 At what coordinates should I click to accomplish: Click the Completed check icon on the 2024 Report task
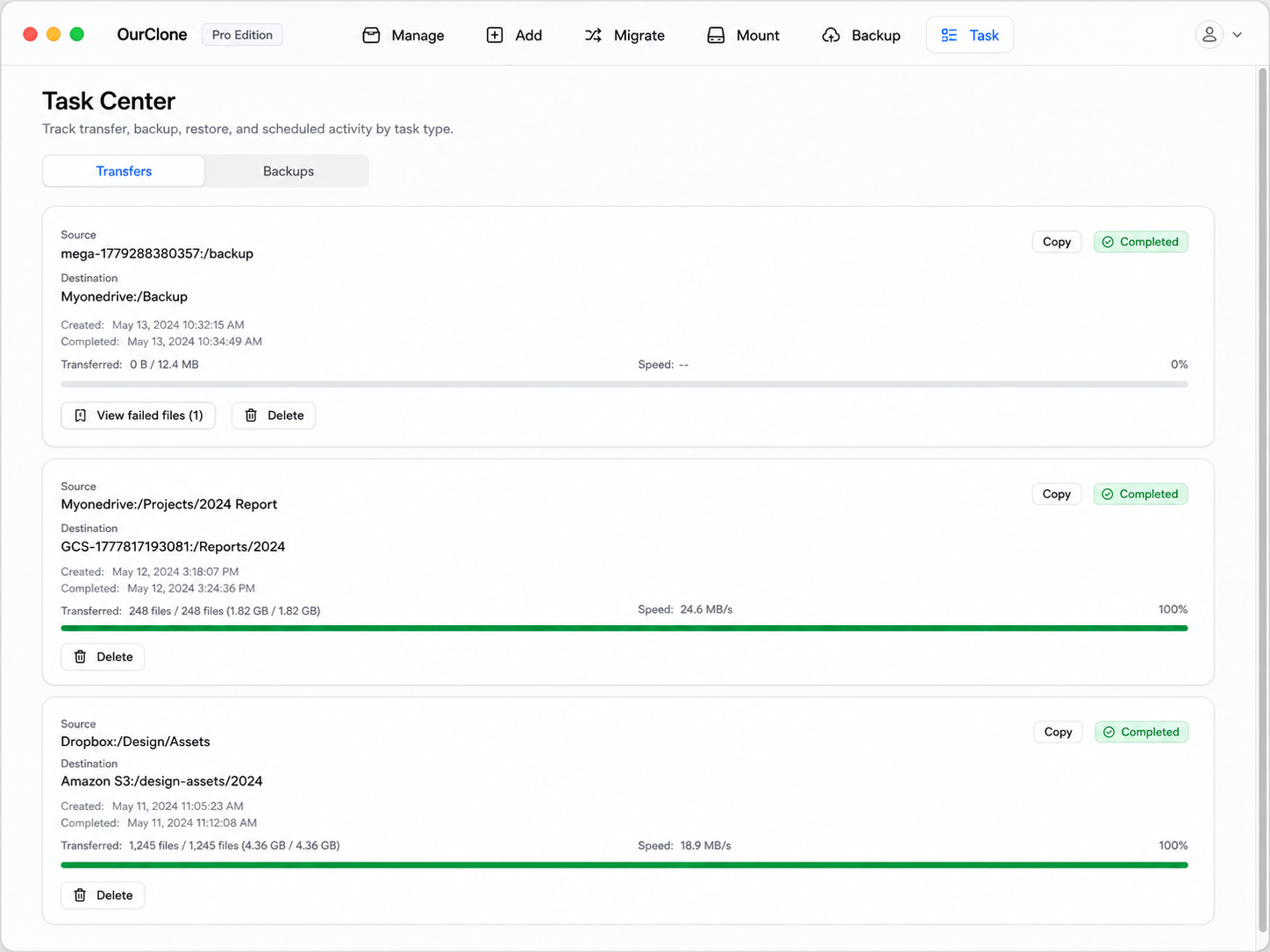[x=1108, y=494]
